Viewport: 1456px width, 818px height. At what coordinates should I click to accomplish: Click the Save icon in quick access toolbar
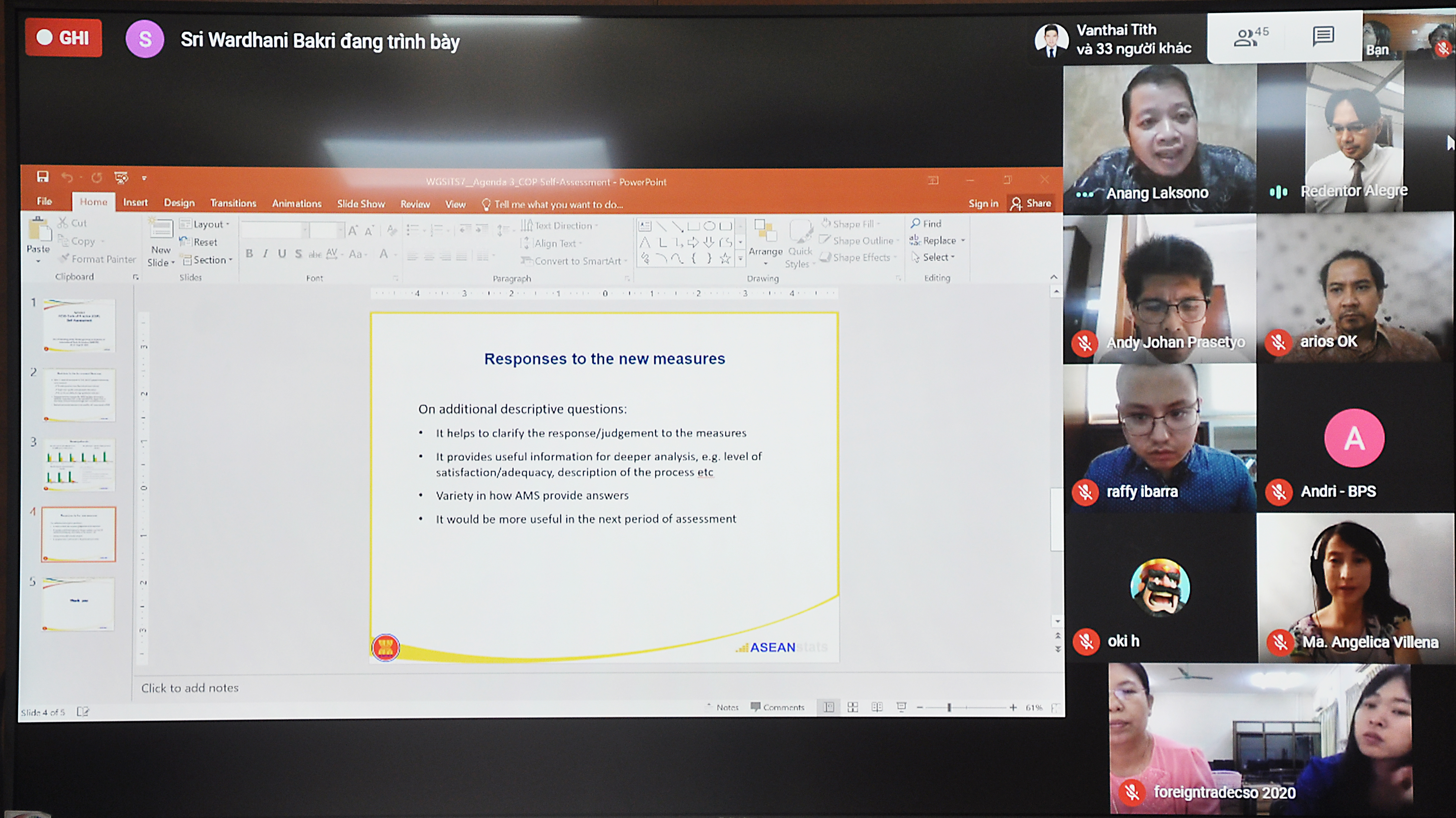coord(42,177)
